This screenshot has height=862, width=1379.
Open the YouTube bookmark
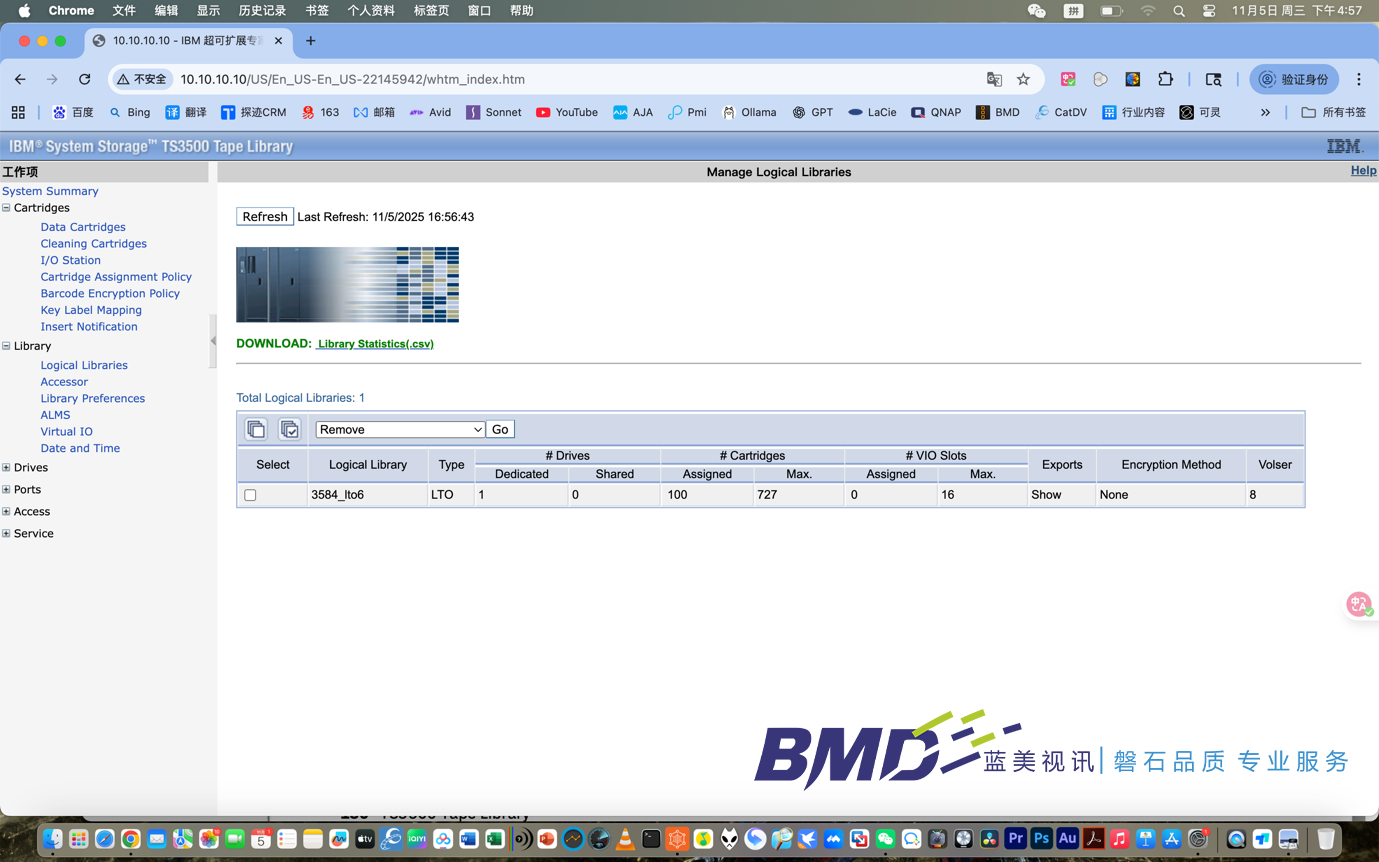[566, 112]
